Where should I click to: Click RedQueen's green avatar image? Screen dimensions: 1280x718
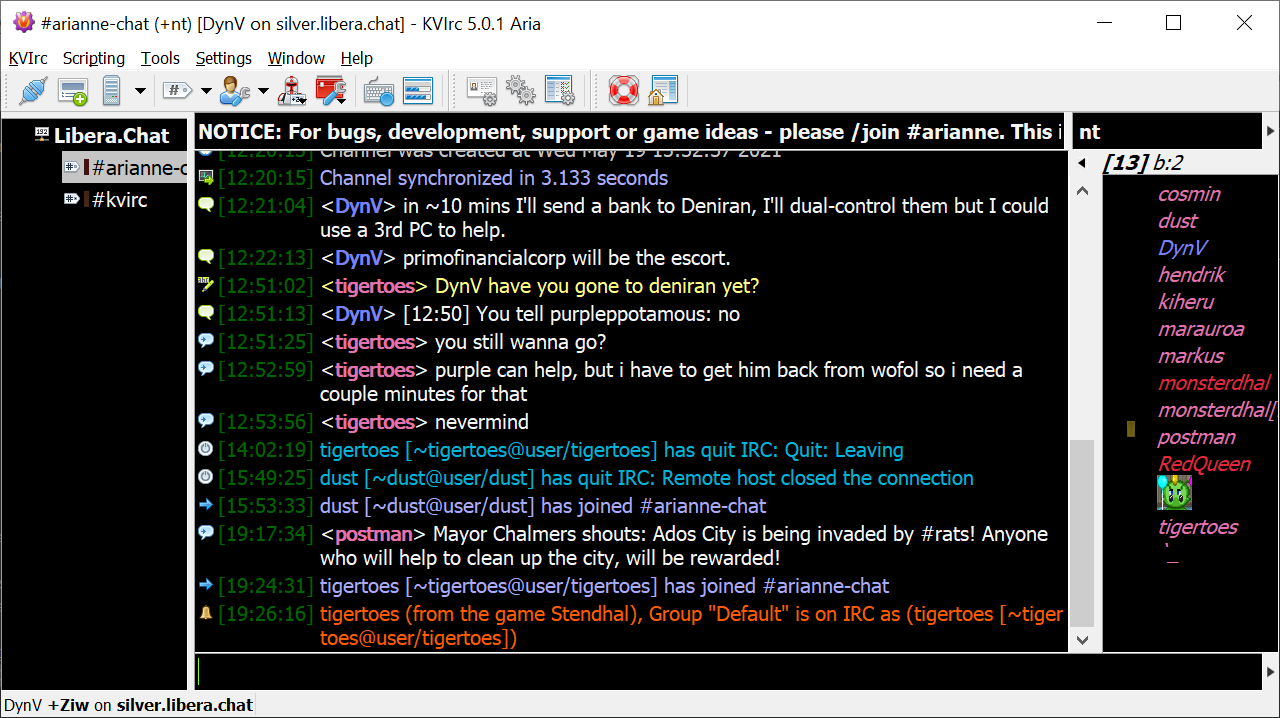point(1175,493)
